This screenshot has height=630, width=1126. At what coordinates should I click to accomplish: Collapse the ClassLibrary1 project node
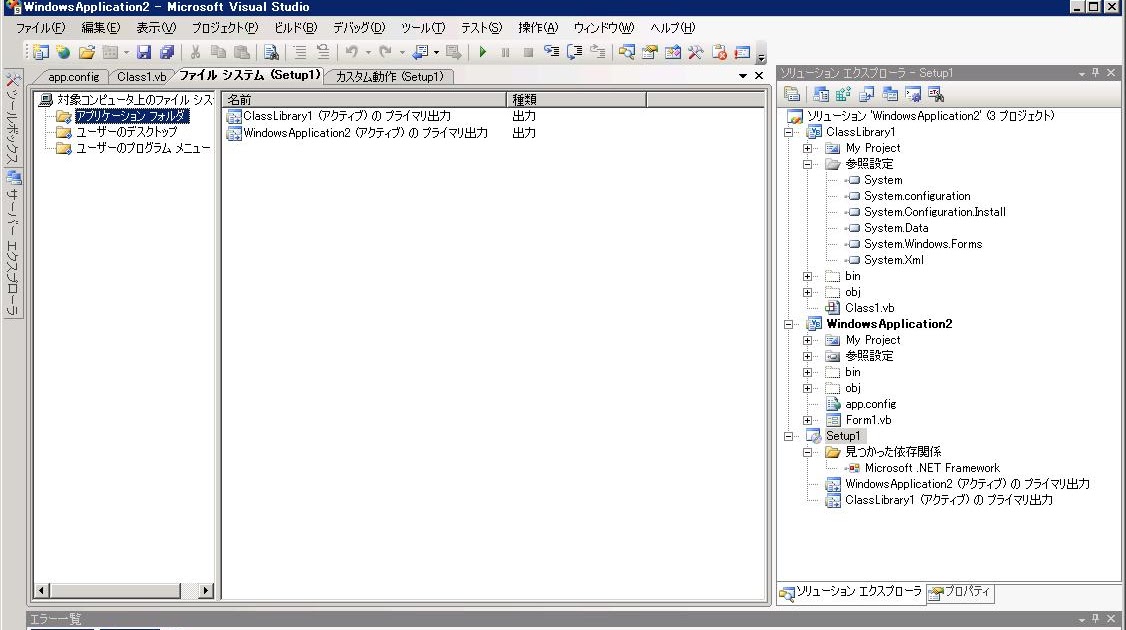(788, 132)
